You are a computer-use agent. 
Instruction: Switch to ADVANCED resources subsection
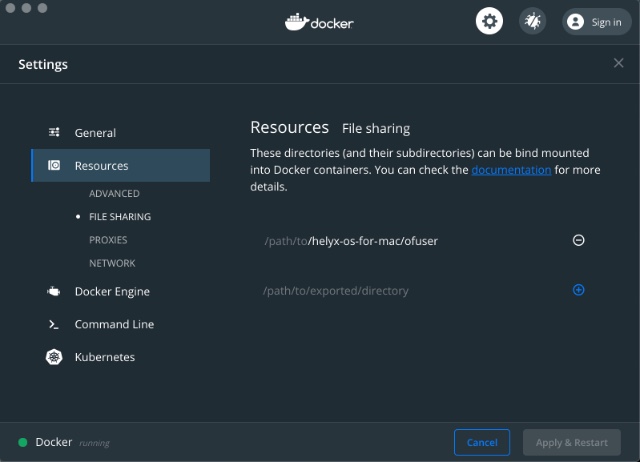[x=114, y=193]
